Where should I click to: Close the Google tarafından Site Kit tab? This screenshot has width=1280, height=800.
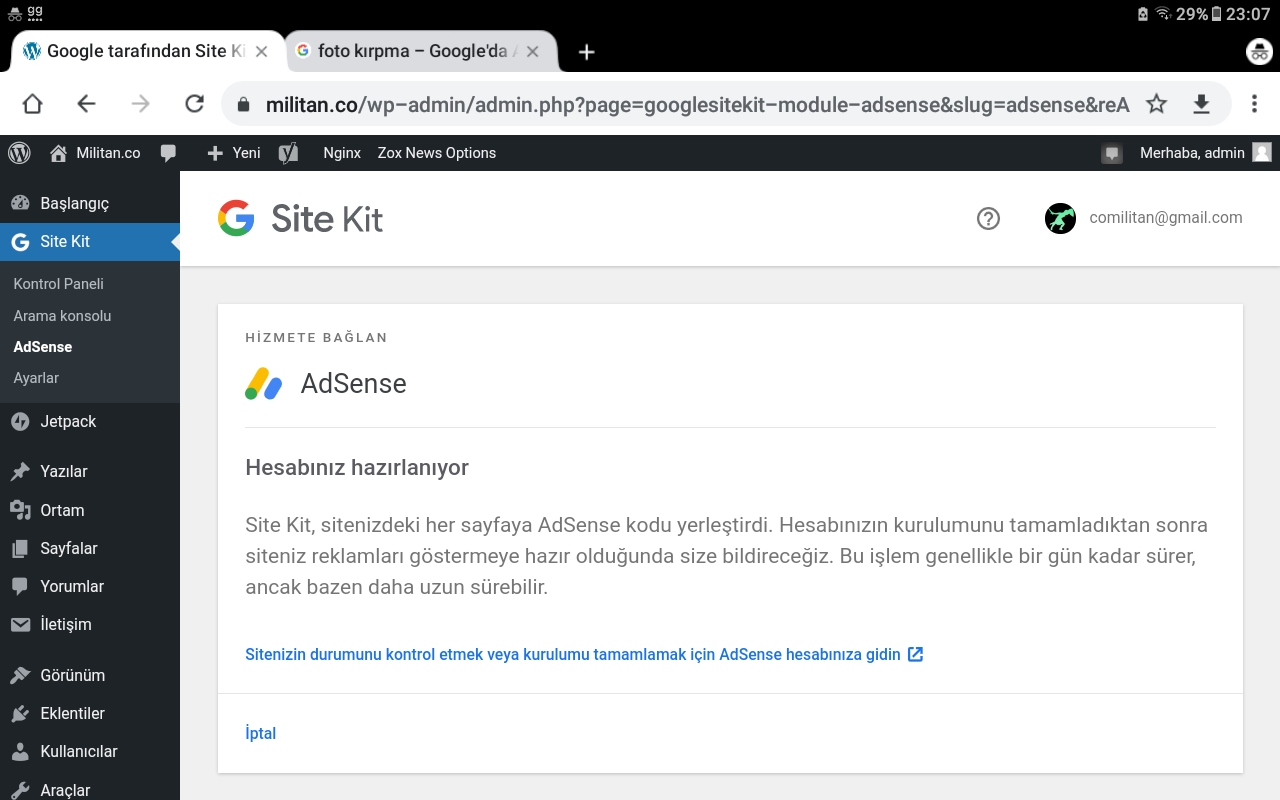[262, 52]
